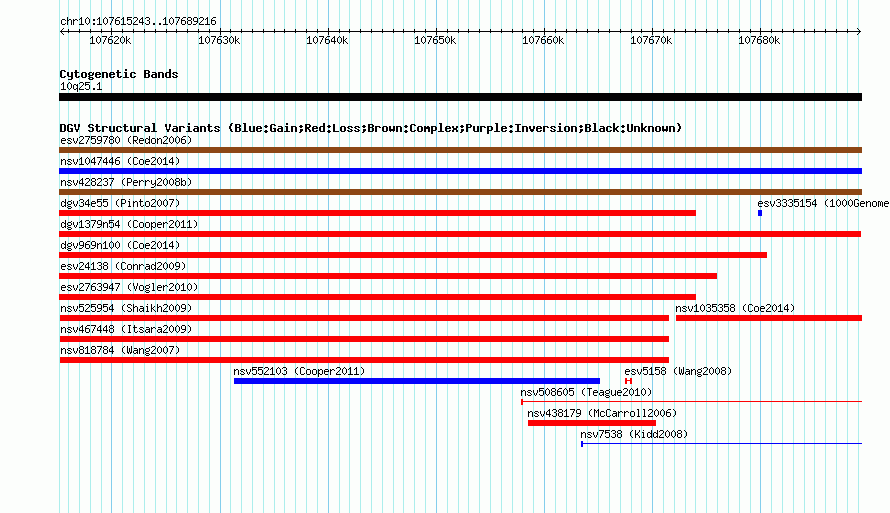Click the 10q25.1 band label
Screen dimensions: 890x513
(81, 86)
